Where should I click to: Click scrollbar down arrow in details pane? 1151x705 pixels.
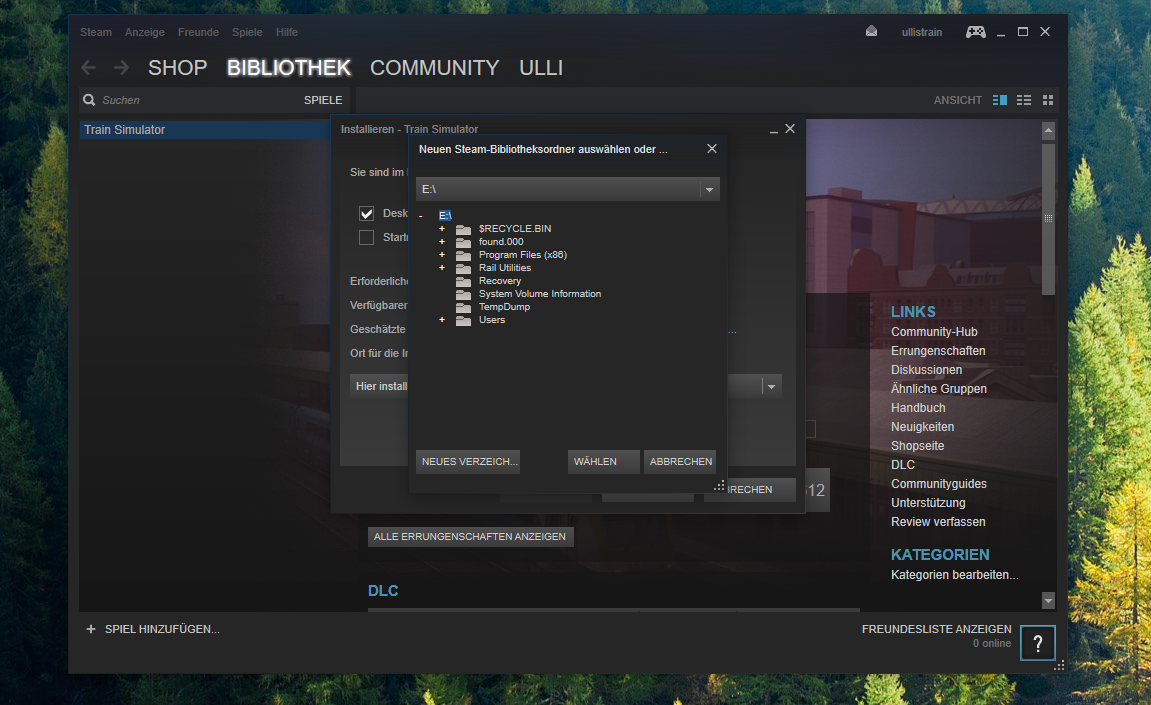(x=1048, y=601)
